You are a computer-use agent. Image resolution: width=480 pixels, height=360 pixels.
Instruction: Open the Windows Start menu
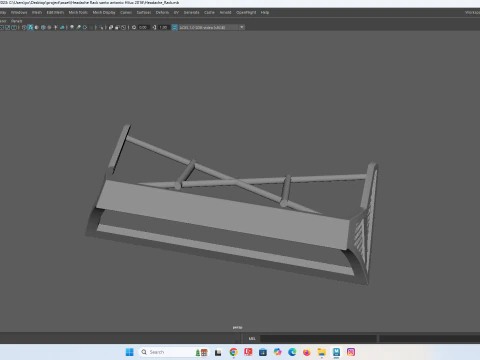pos(130,352)
